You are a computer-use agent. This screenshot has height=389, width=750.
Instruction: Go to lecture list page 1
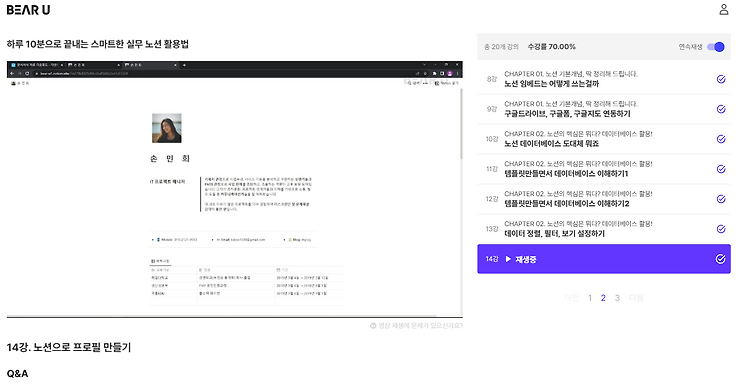pyautogui.click(x=590, y=298)
